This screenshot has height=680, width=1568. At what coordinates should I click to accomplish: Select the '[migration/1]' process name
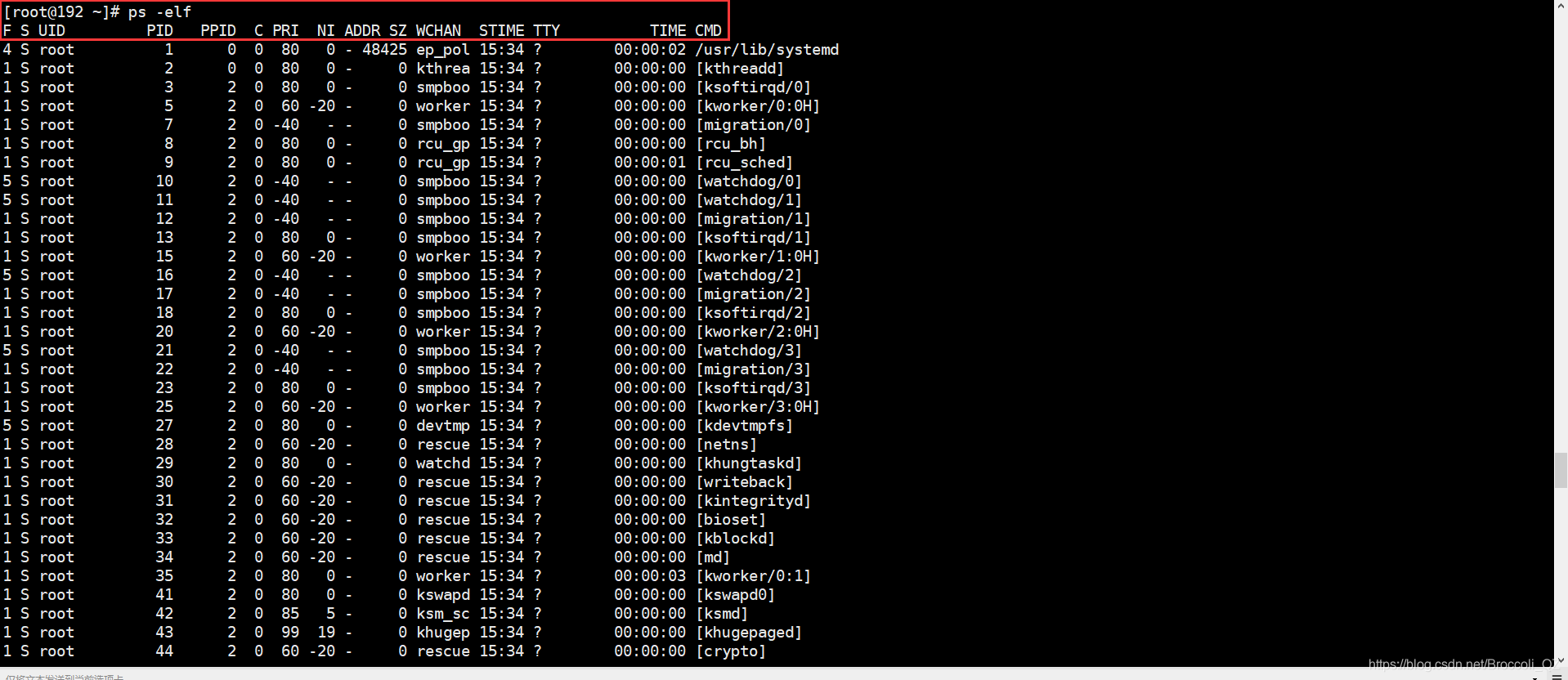[x=754, y=219]
